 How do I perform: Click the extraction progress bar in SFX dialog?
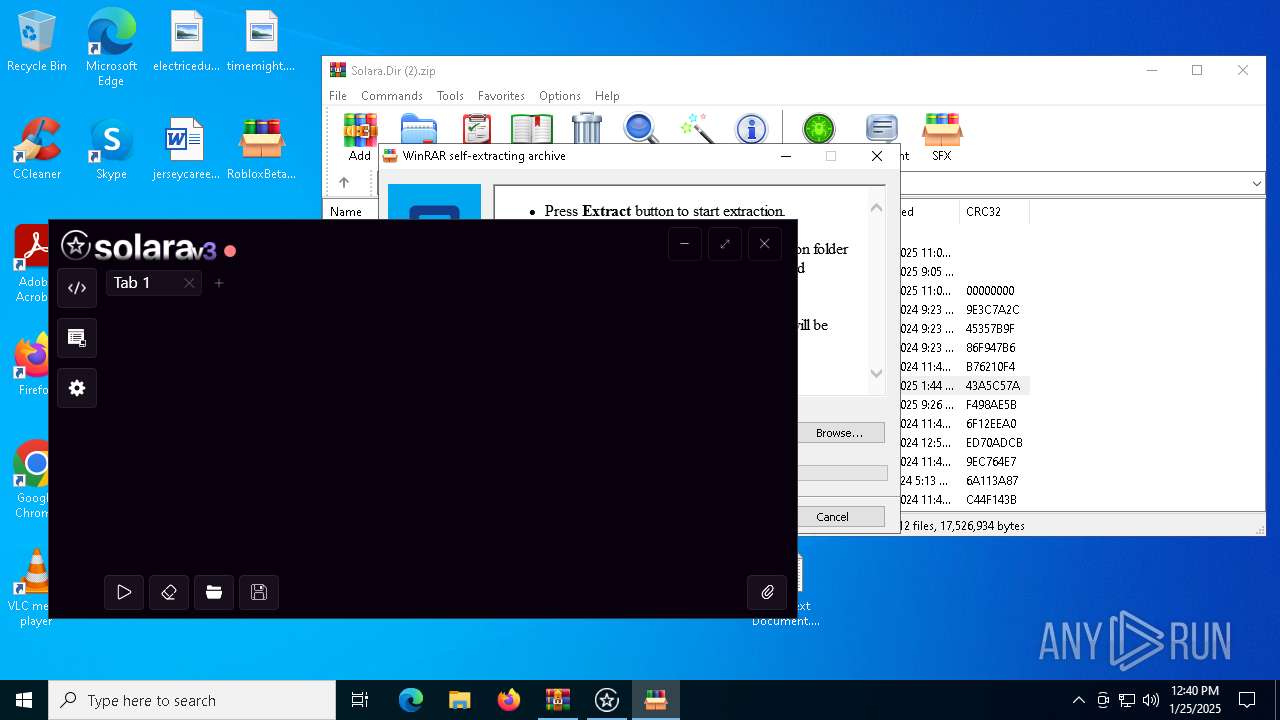[x=842, y=473]
